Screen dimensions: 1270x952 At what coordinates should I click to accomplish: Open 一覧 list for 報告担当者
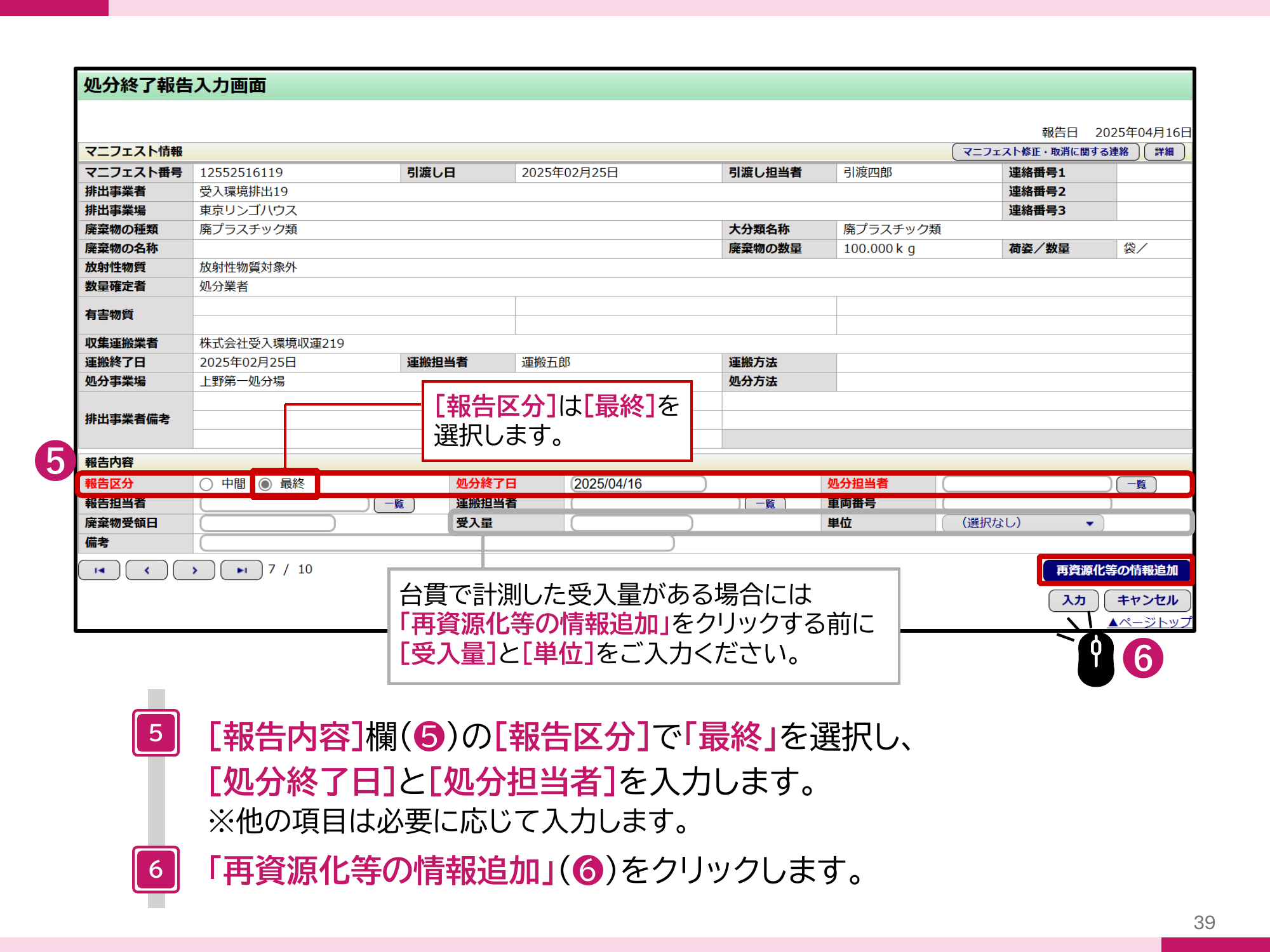(x=394, y=505)
